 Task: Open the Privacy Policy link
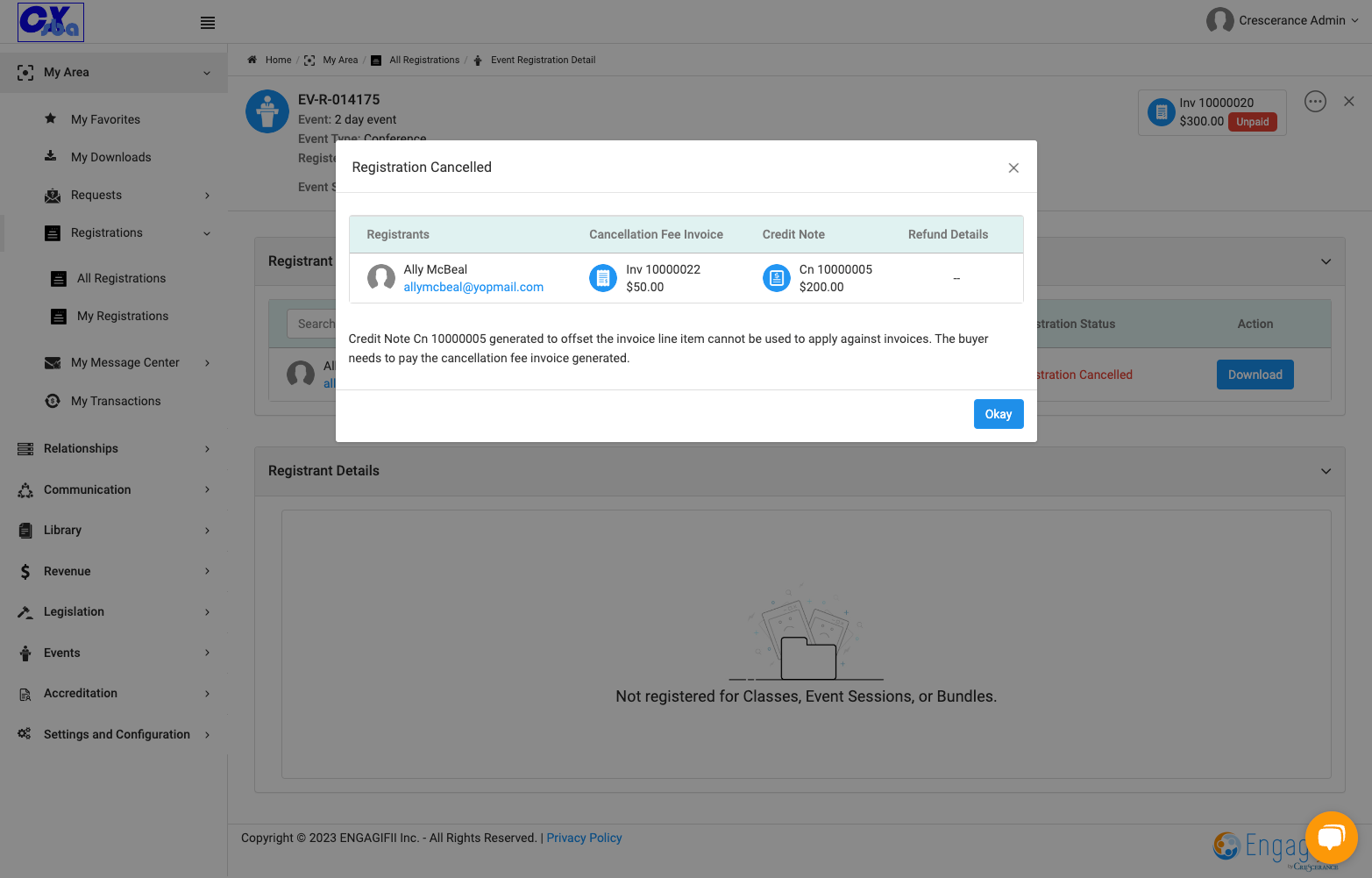point(584,838)
